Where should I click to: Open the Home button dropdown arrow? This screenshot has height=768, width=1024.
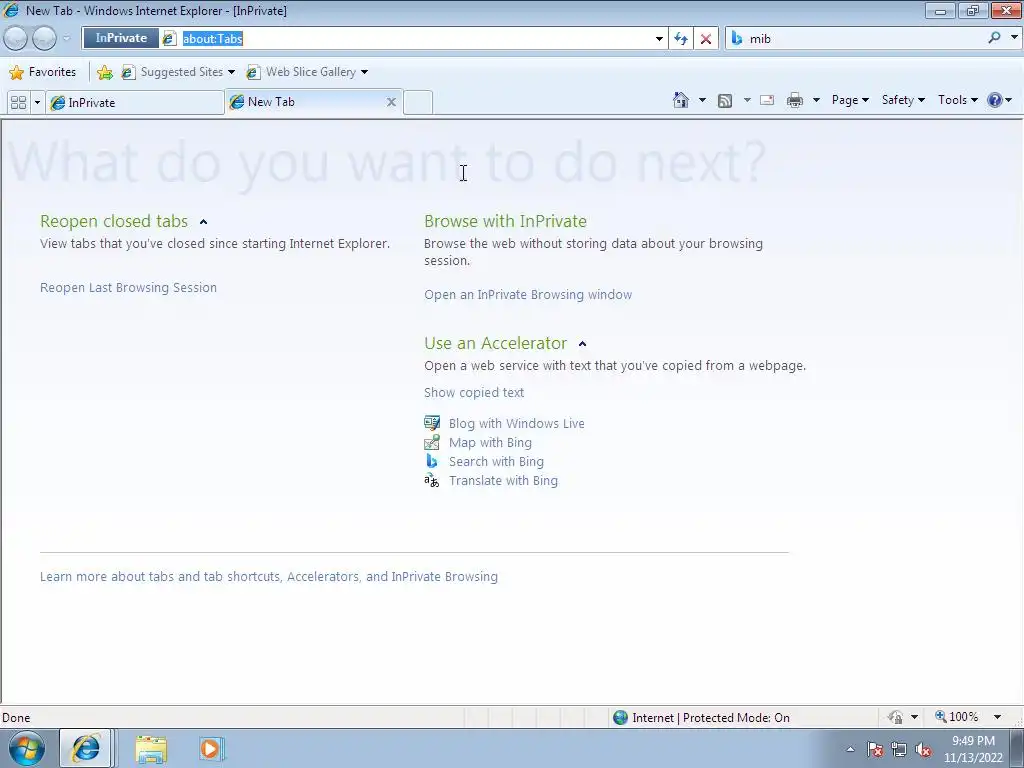[x=702, y=100]
